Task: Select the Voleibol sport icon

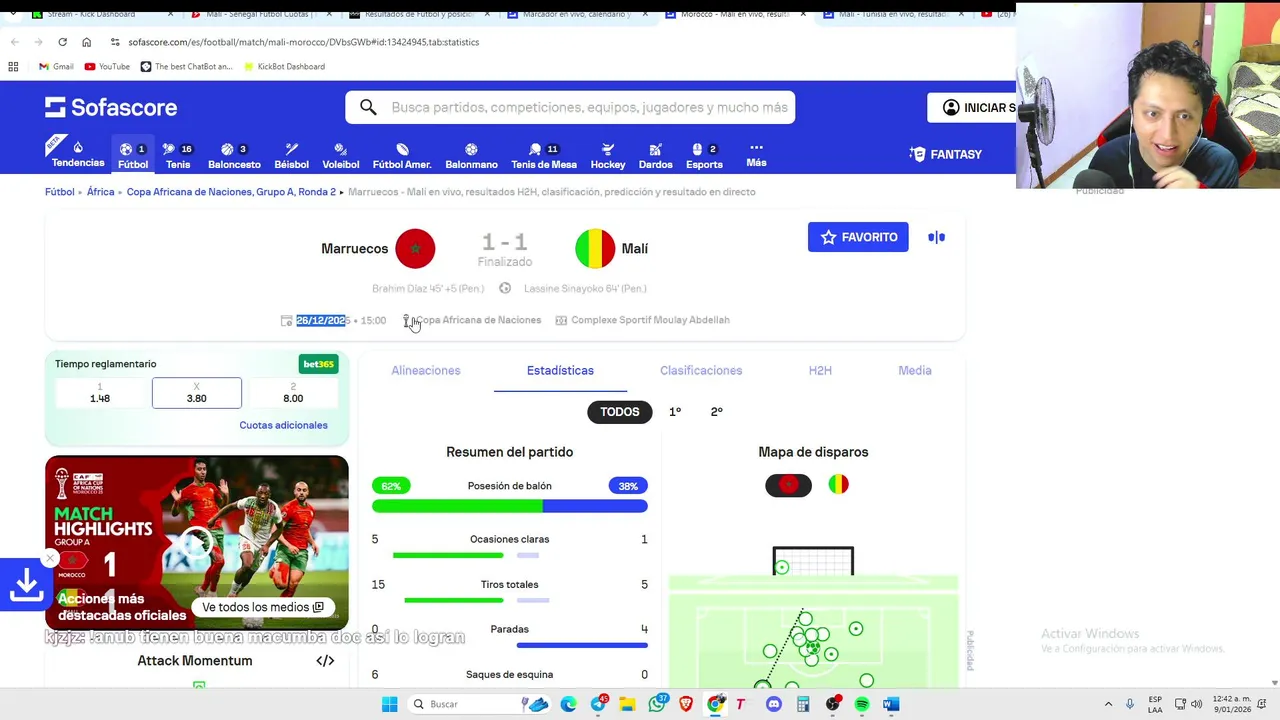Action: point(340,154)
